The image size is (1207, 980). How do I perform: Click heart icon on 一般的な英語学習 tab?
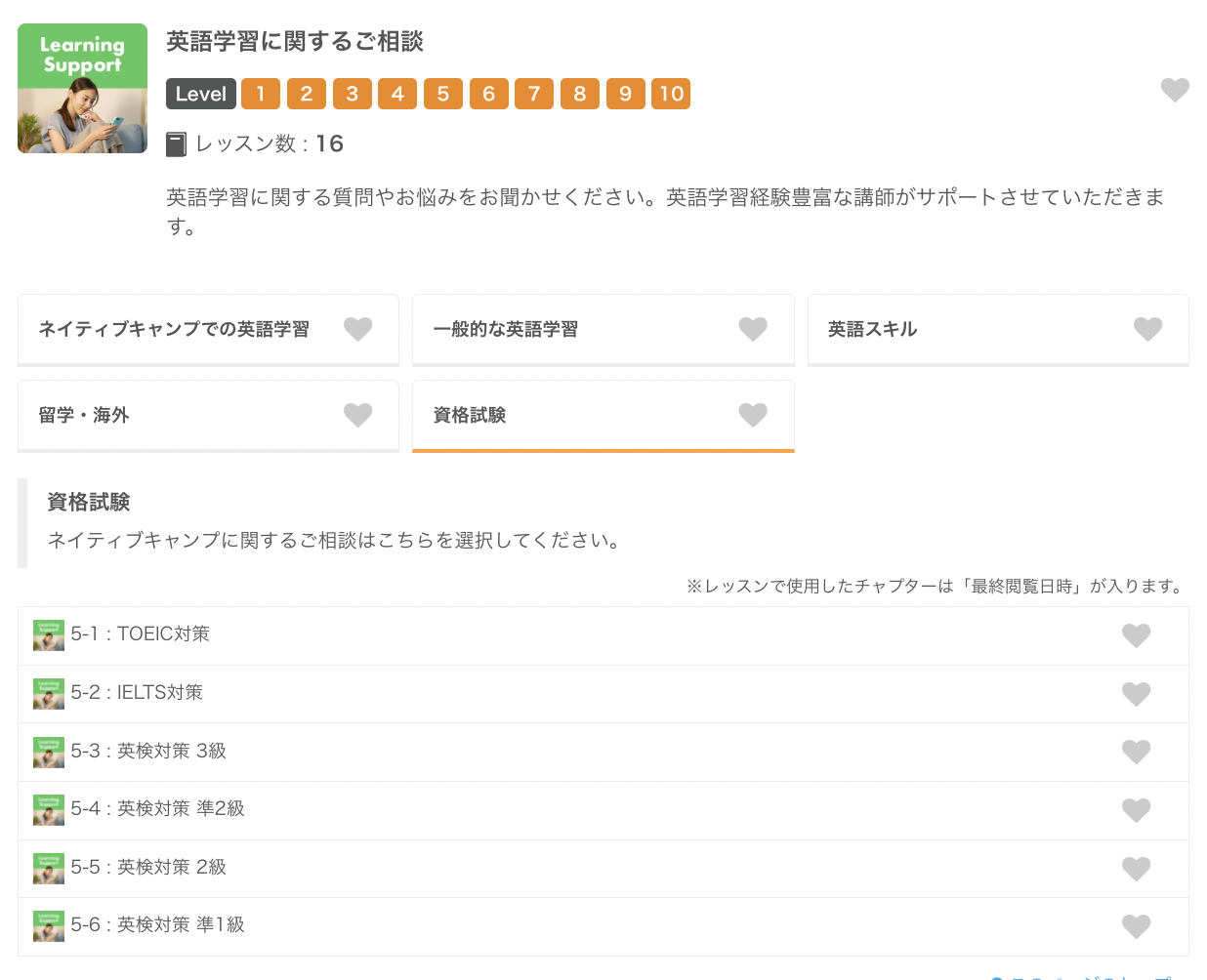[752, 329]
